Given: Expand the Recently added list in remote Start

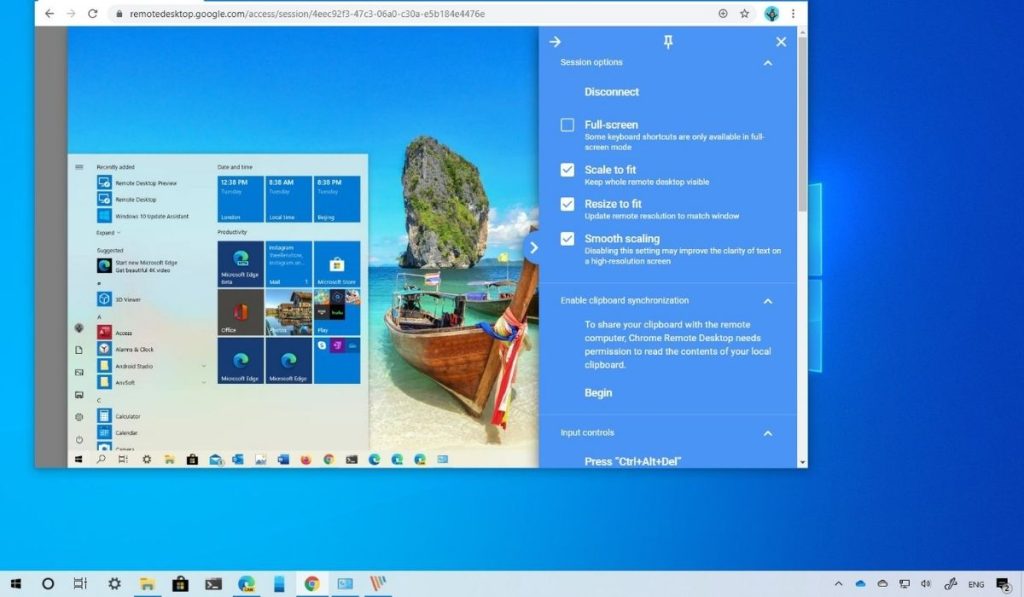Looking at the screenshot, I should click(108, 233).
